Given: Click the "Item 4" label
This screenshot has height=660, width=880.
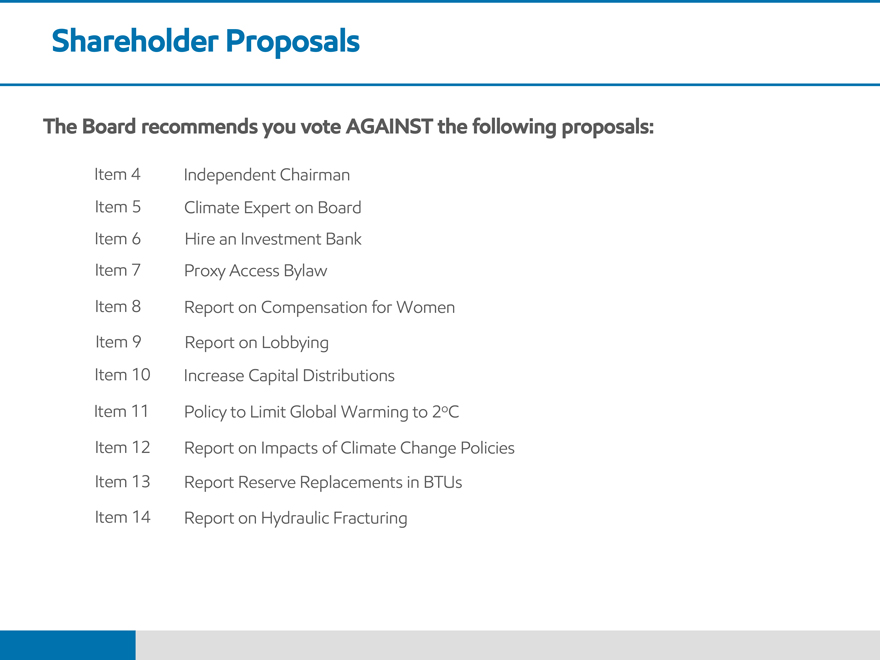Looking at the screenshot, I should (x=117, y=174).
